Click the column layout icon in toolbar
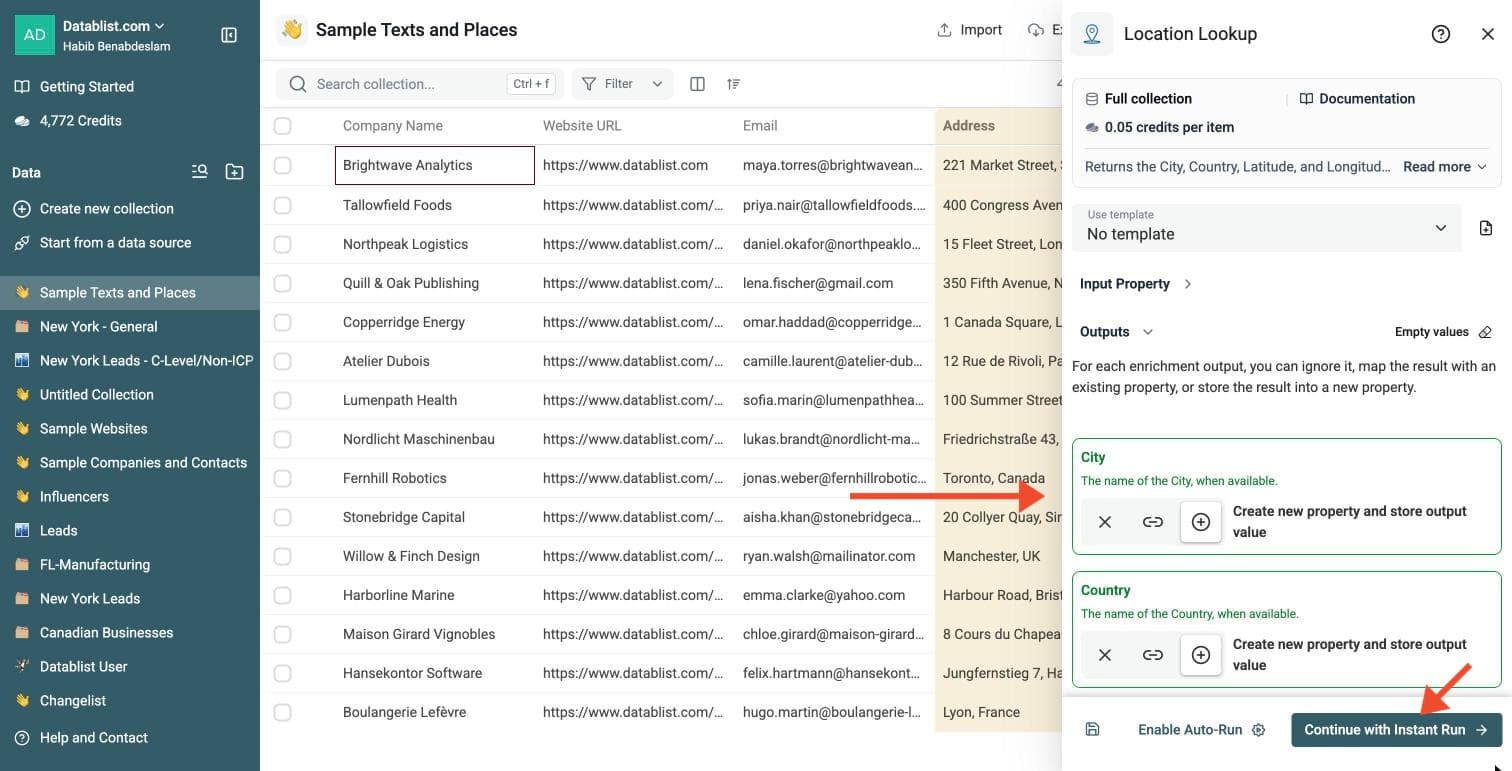 tap(698, 84)
